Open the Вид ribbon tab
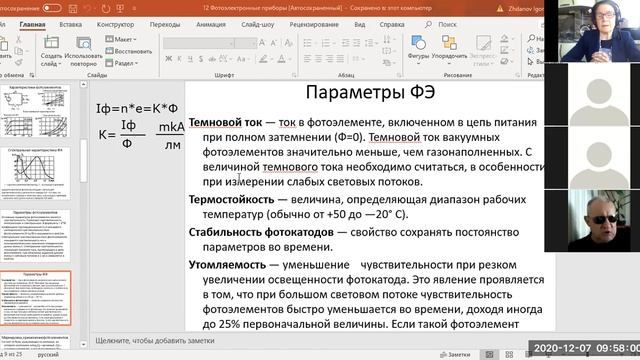Image resolution: width=640 pixels, height=360 pixels. [360, 24]
